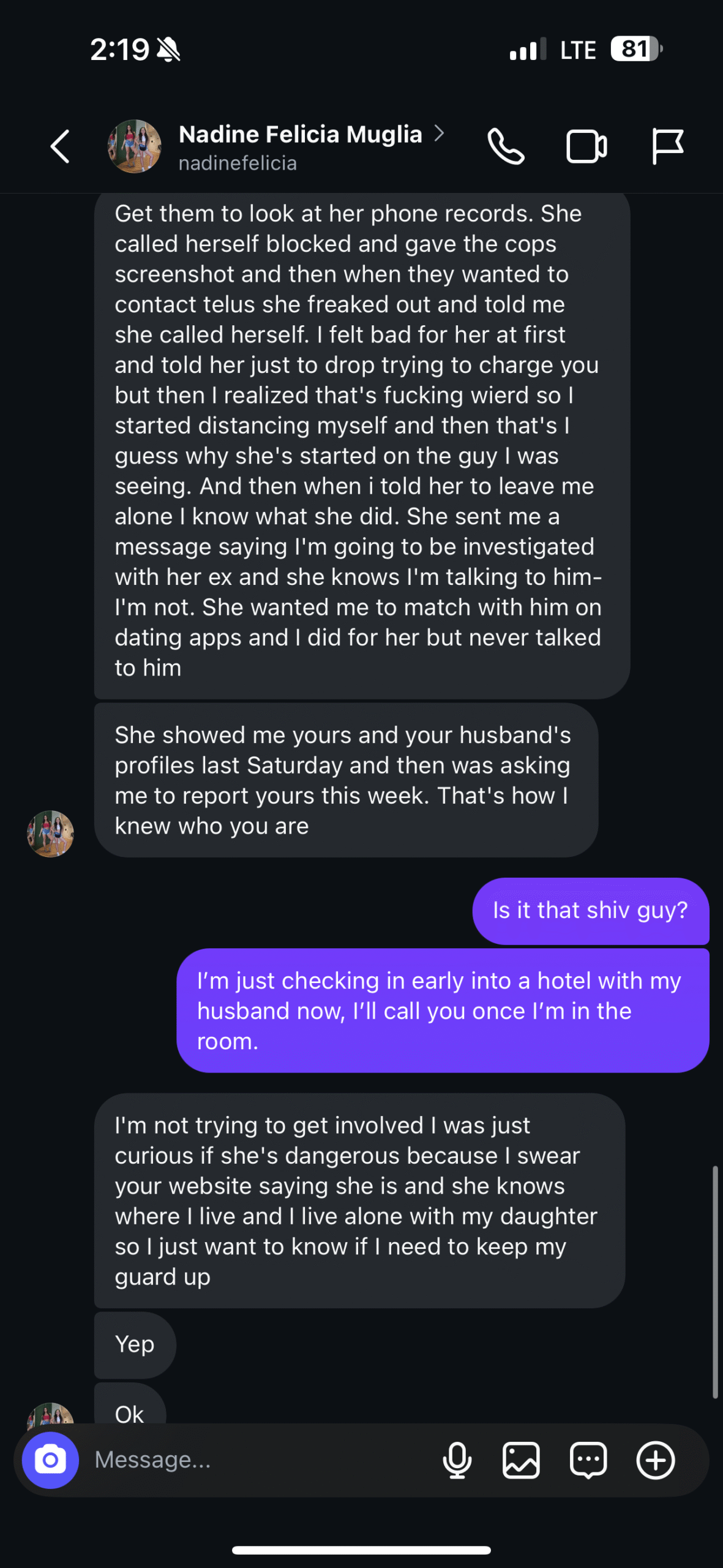Image resolution: width=723 pixels, height=1568 pixels.
Task: Record a voice message with microphone
Action: [x=457, y=1460]
